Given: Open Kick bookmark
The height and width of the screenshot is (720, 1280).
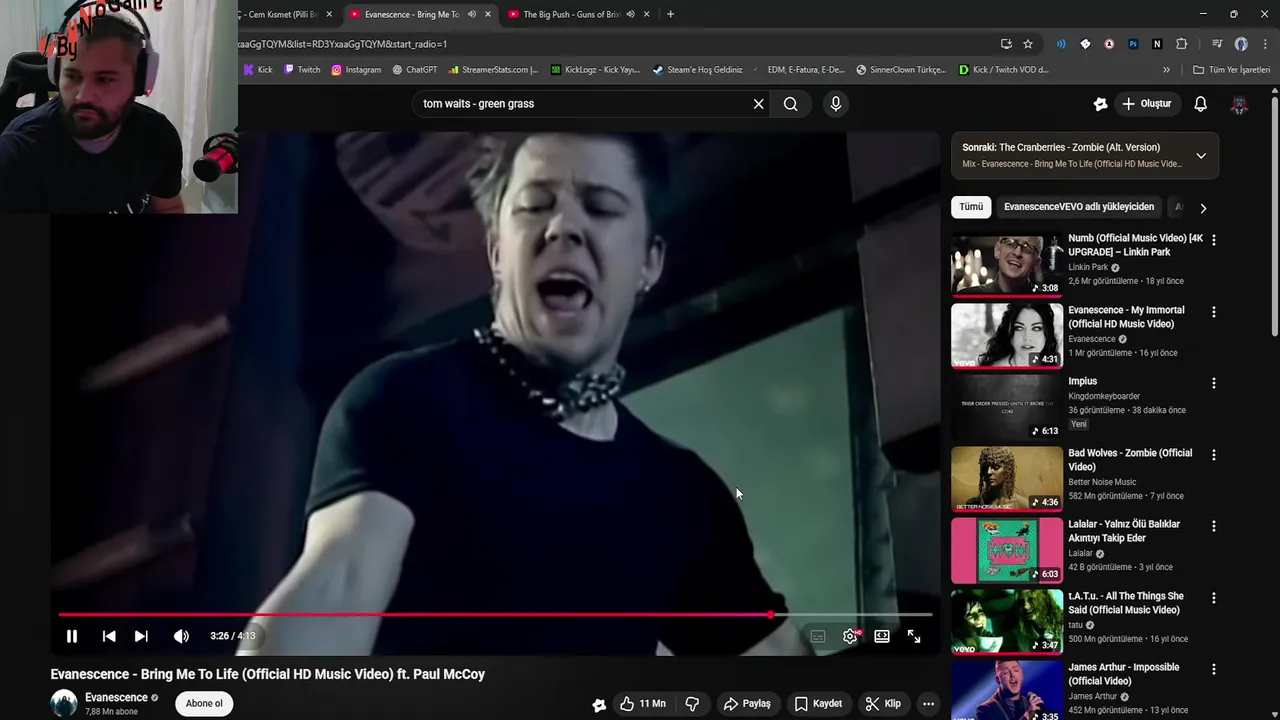Looking at the screenshot, I should click(x=258, y=70).
